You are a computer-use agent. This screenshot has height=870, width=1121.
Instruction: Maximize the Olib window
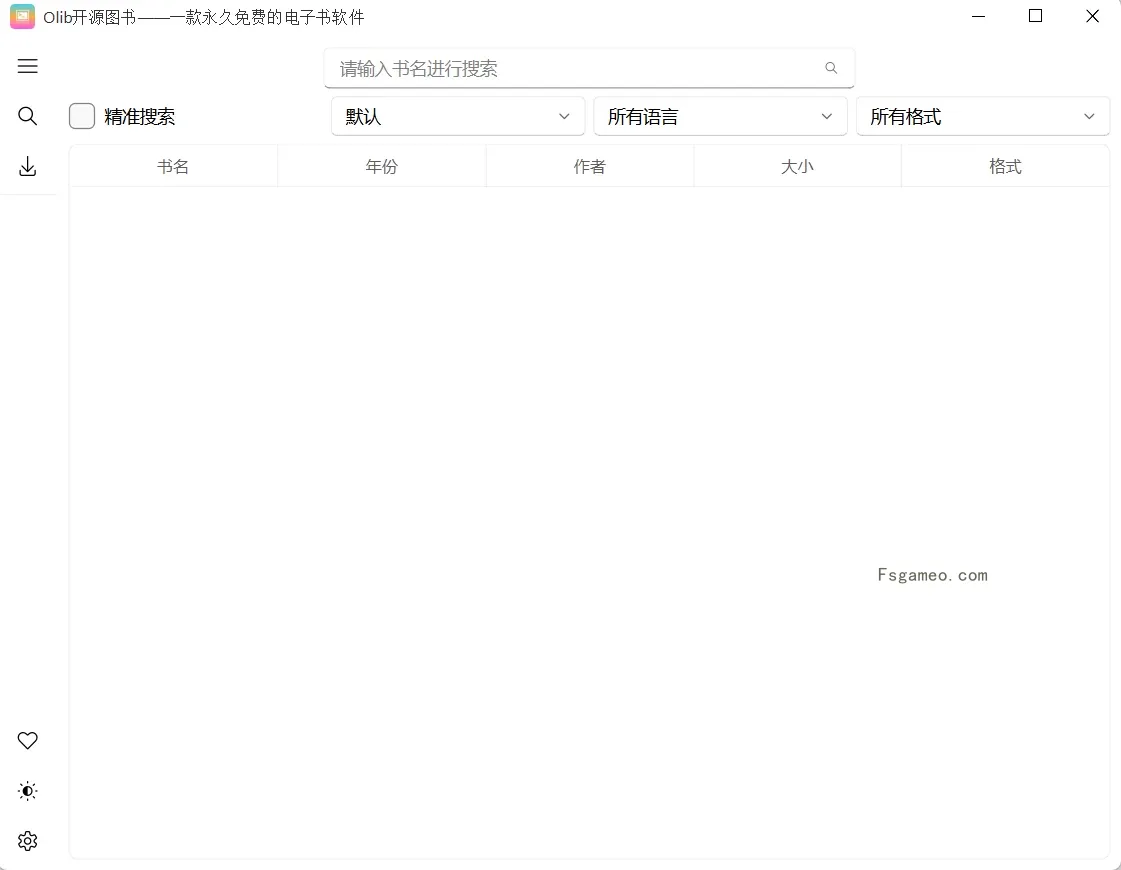pyautogui.click(x=1035, y=16)
